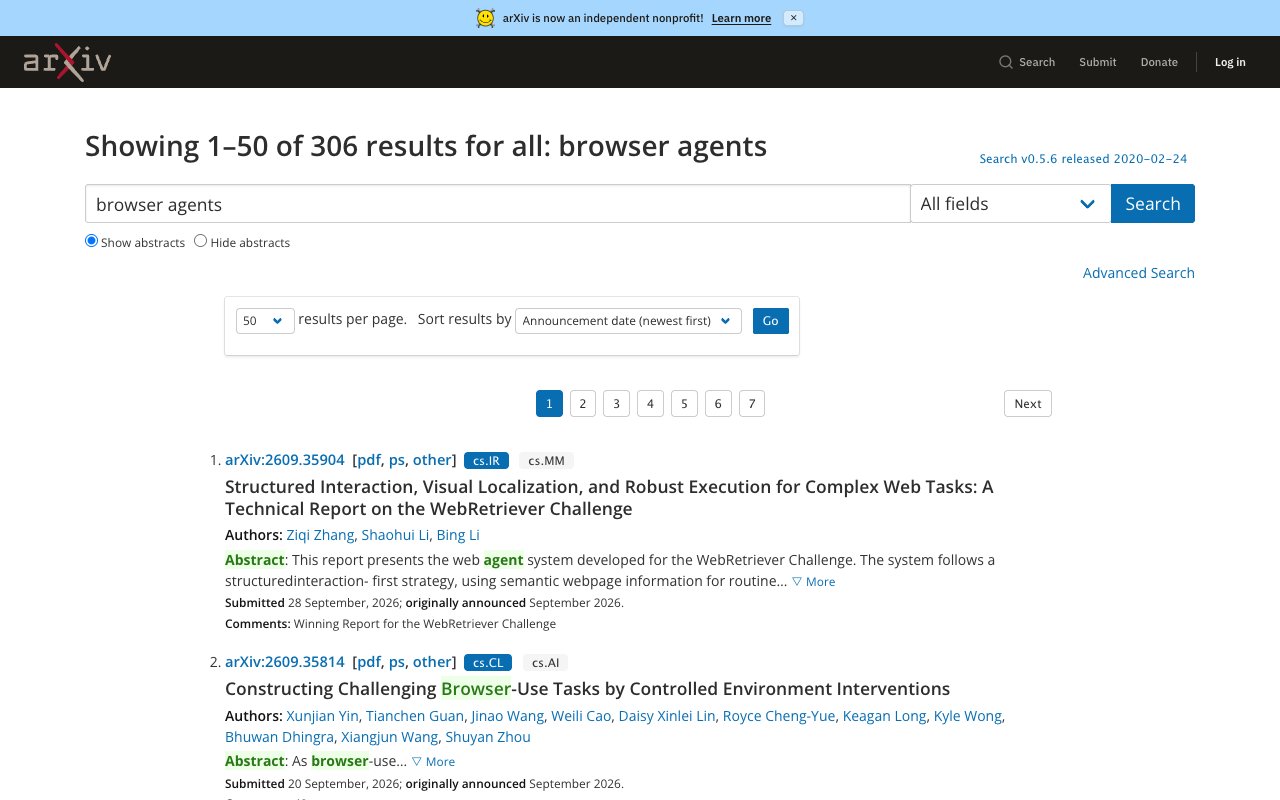The width and height of the screenshot is (1280, 800).
Task: Click the cs.IR category tag
Action: tap(487, 461)
